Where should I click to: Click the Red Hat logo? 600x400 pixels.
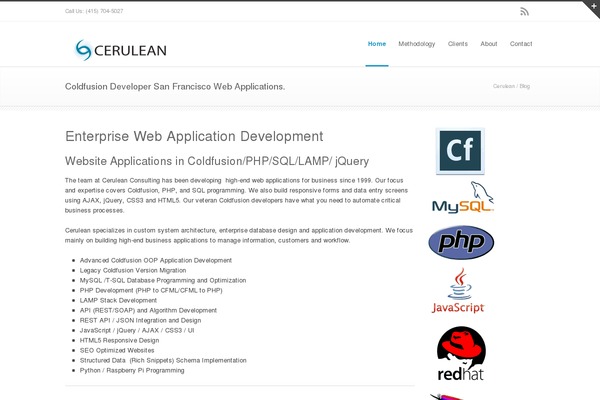460,355
